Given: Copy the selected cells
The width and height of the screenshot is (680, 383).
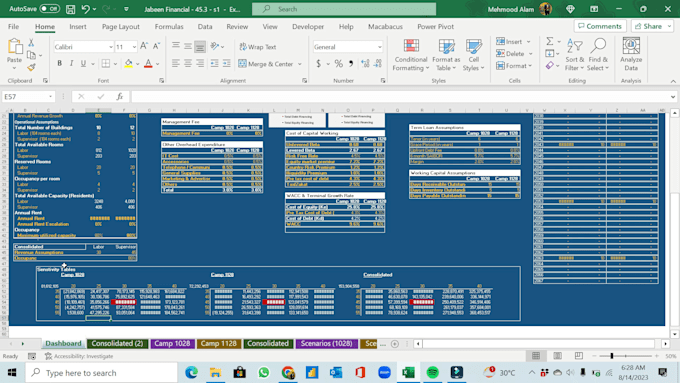Looking at the screenshot, I should 31,55.
